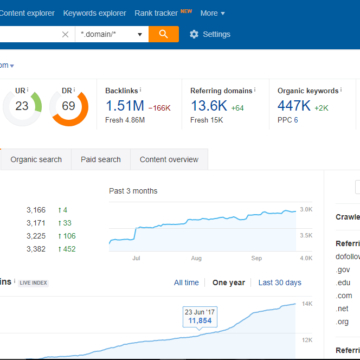Screen dimensions: 360x360
Task: Click the orange search magnifier button
Action: click(163, 34)
